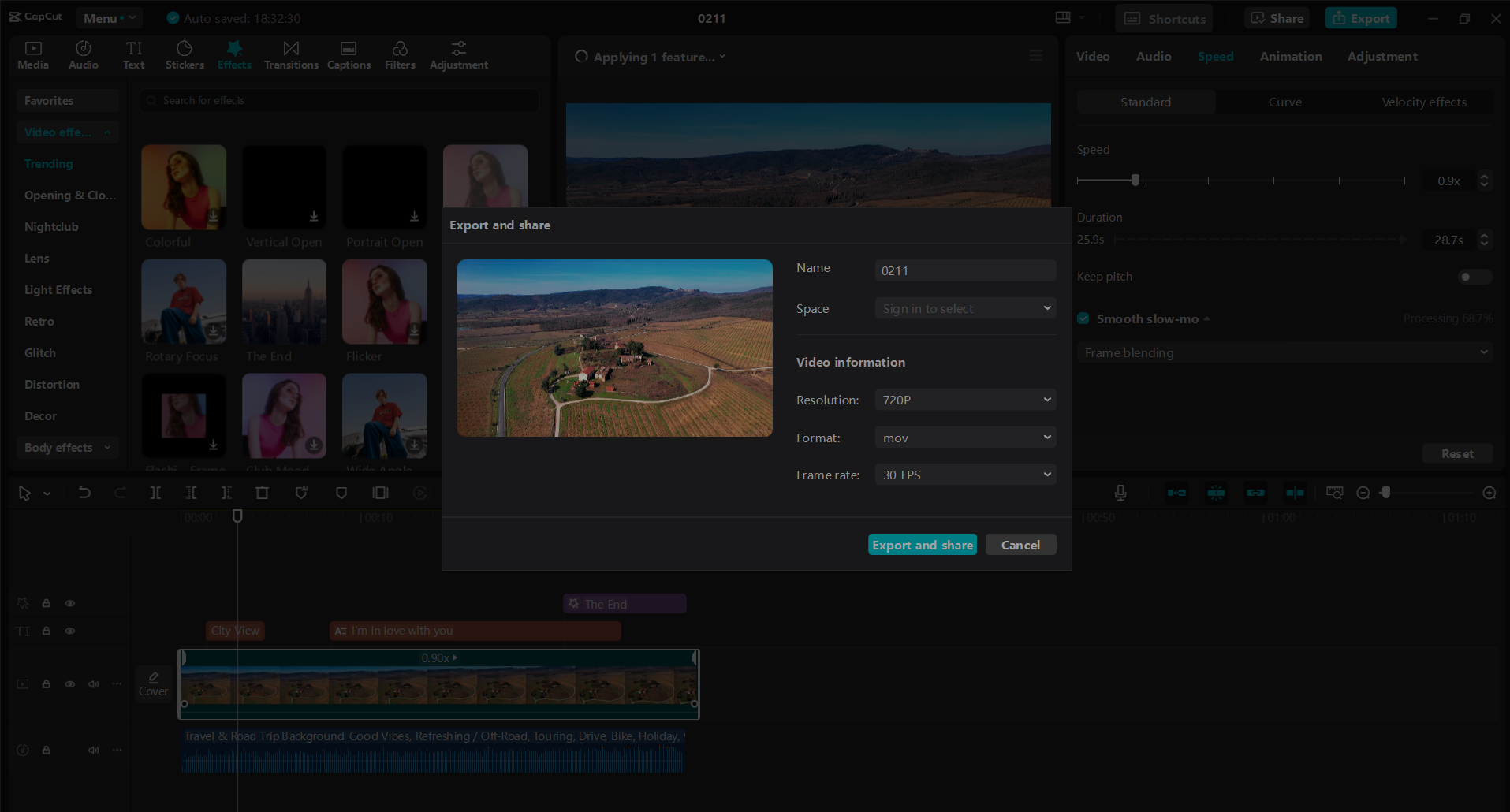Select the Velocity effects mode
The height and width of the screenshot is (812, 1510).
click(1424, 102)
